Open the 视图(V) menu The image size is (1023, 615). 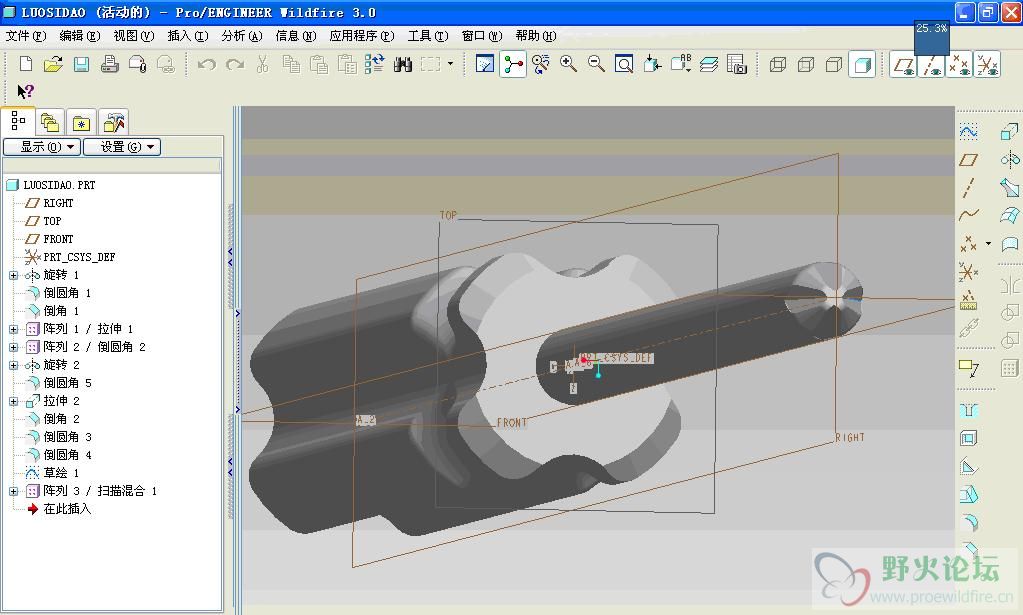tap(134, 36)
